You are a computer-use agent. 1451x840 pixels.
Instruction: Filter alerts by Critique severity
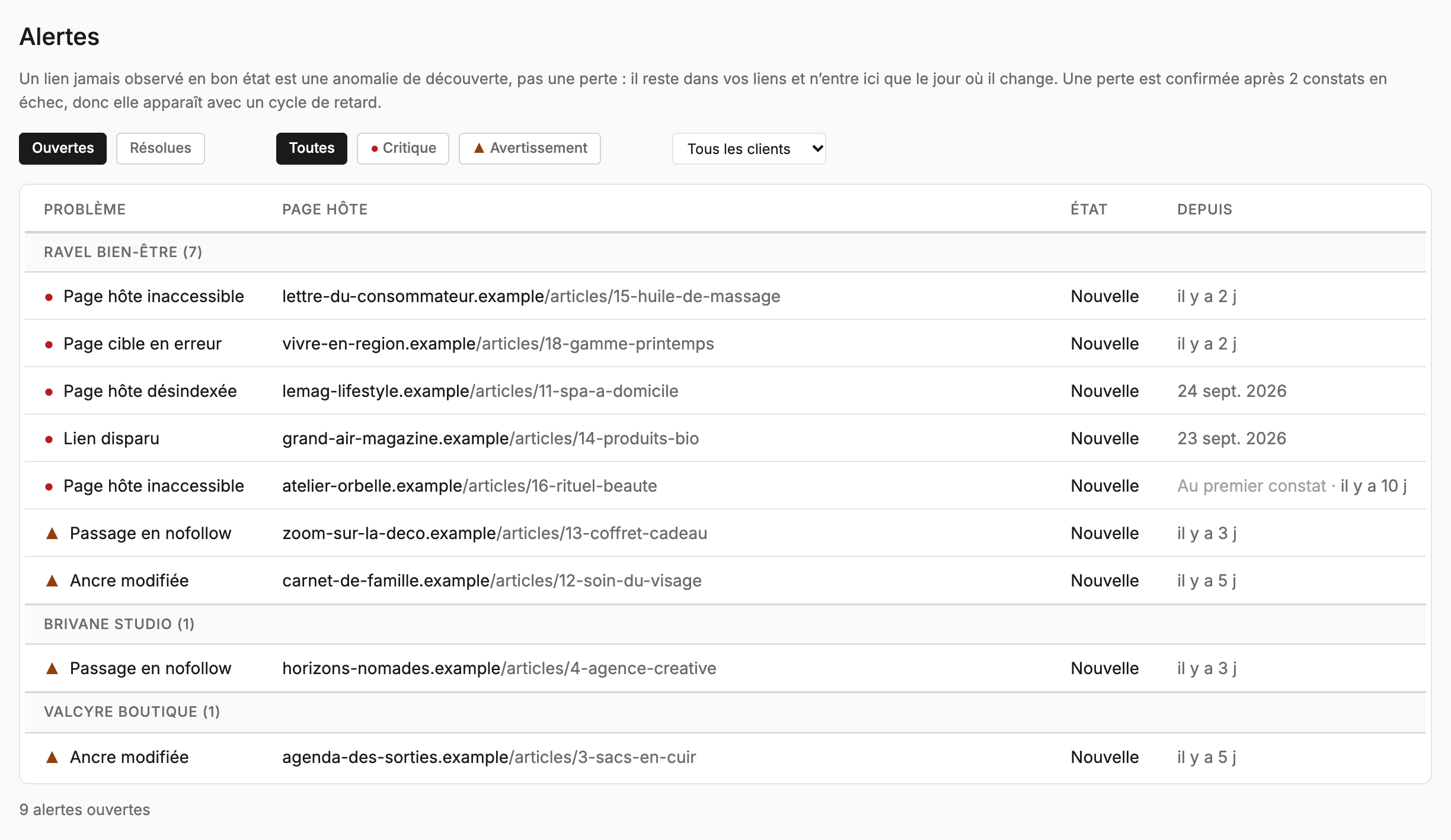[403, 148]
